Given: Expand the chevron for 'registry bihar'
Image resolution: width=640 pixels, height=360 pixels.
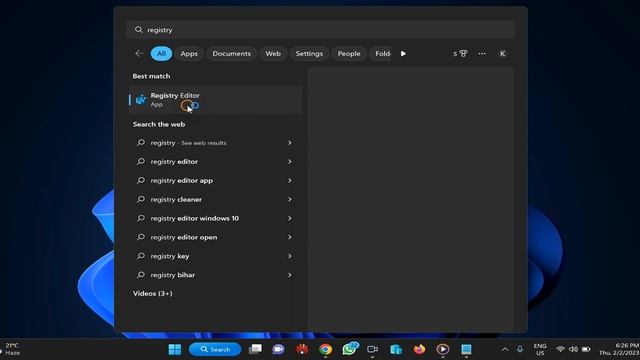Looking at the screenshot, I should pyautogui.click(x=290, y=275).
